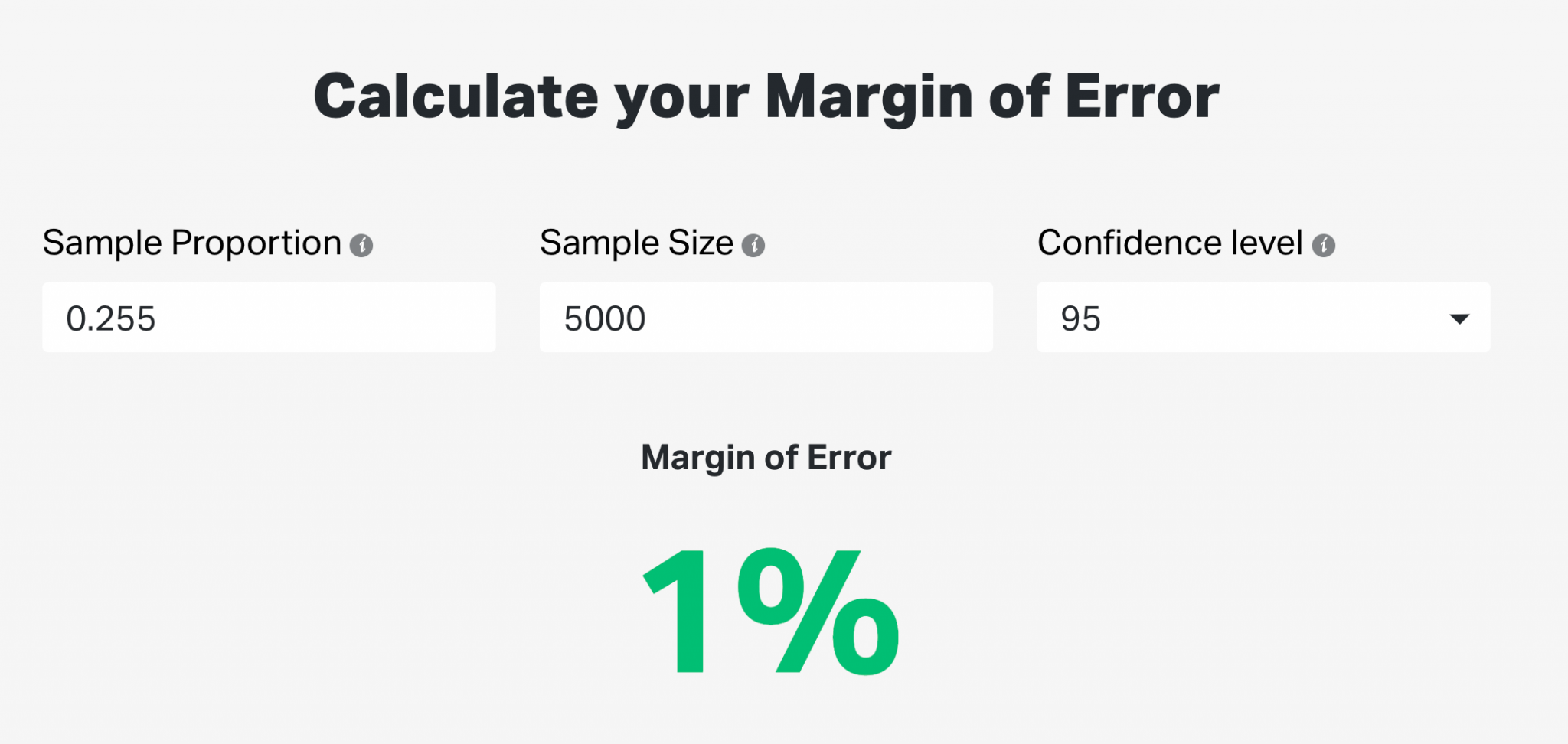Place cursor after 5000 in the size box

648,319
